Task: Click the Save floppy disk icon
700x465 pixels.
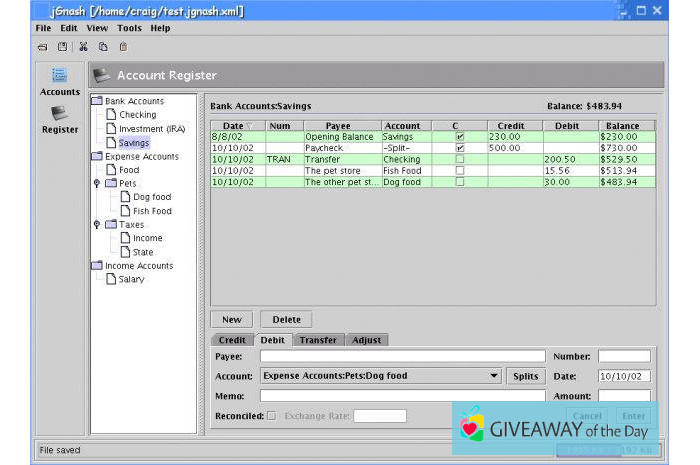Action: click(x=62, y=46)
